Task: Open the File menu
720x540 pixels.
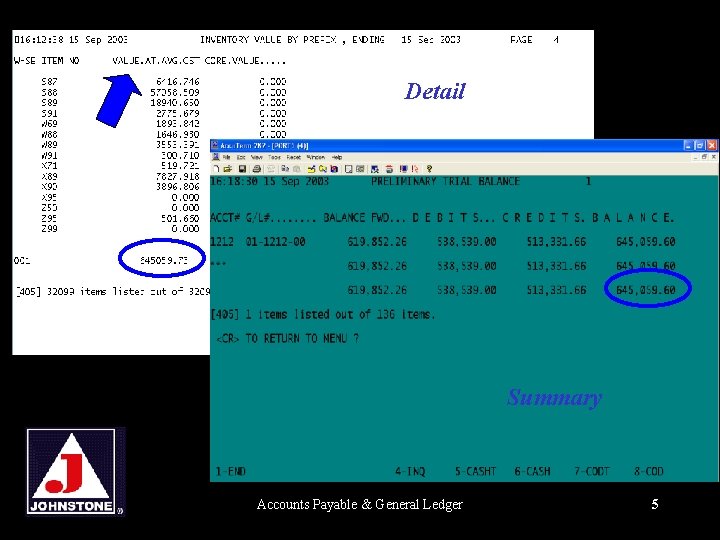Action: pos(226,158)
